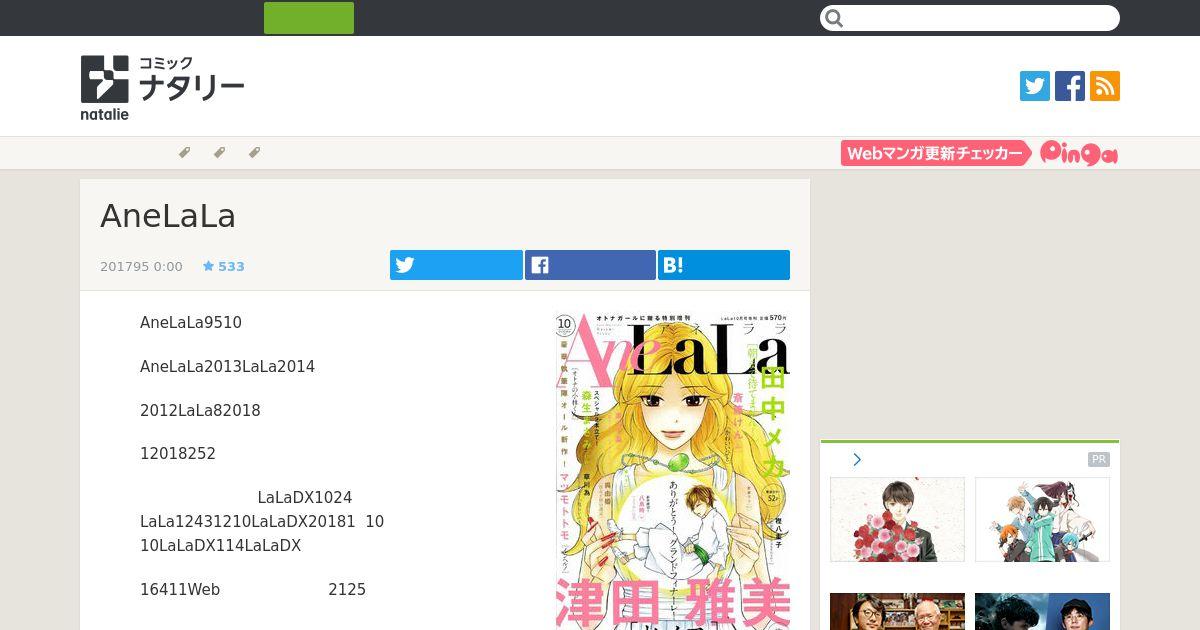Click the text AneLaLa2013LaLa2014
Image resolution: width=1200 pixels, height=630 pixels.
[227, 367]
